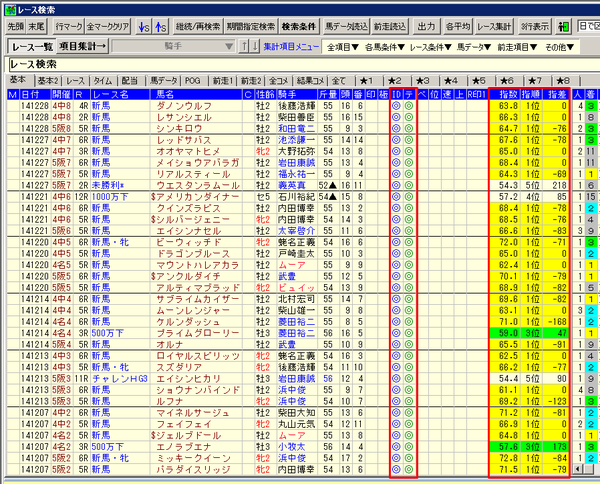
Task: Click the ※行表示 button
Action: tap(535, 26)
